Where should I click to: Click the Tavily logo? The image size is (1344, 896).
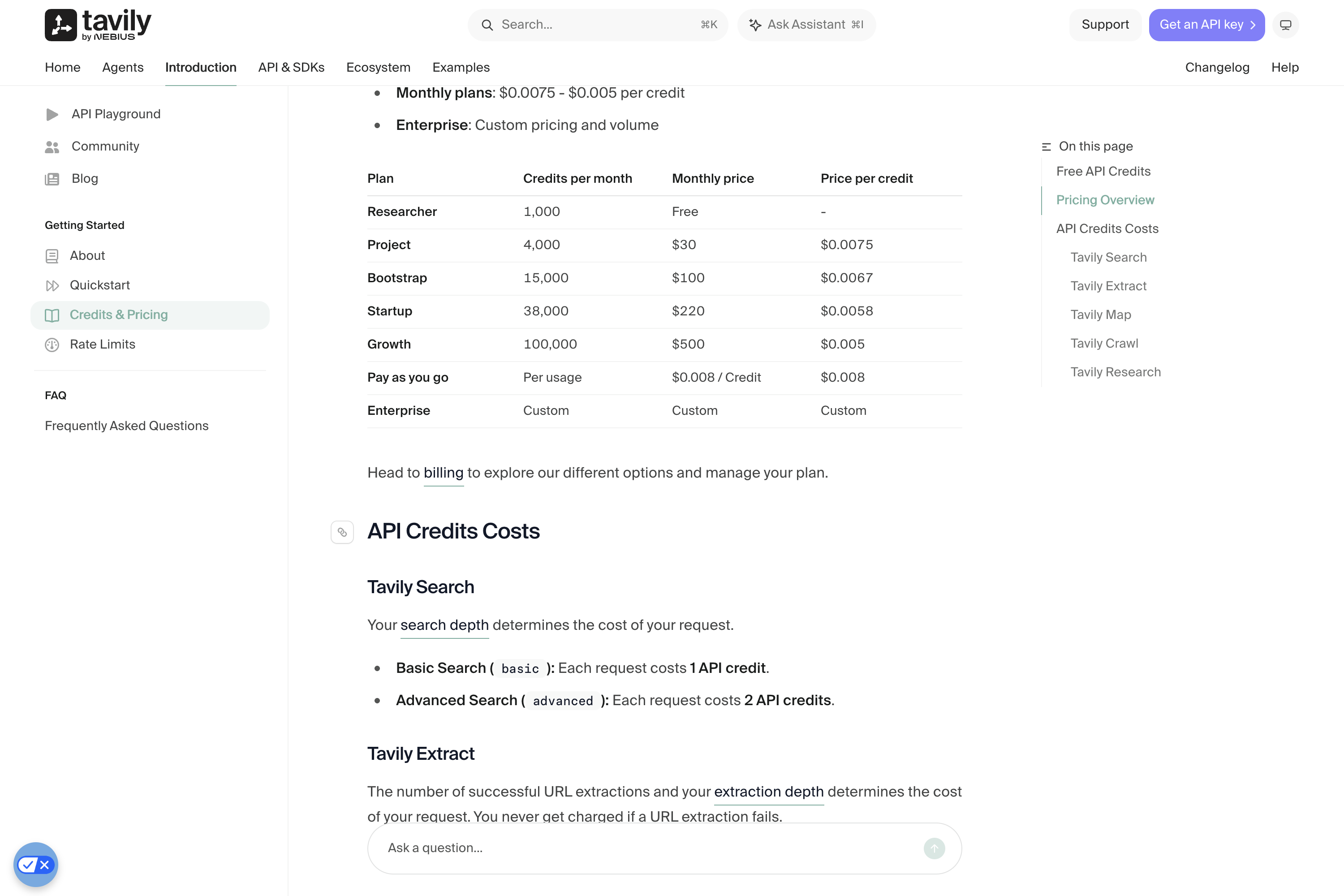pyautogui.click(x=98, y=25)
